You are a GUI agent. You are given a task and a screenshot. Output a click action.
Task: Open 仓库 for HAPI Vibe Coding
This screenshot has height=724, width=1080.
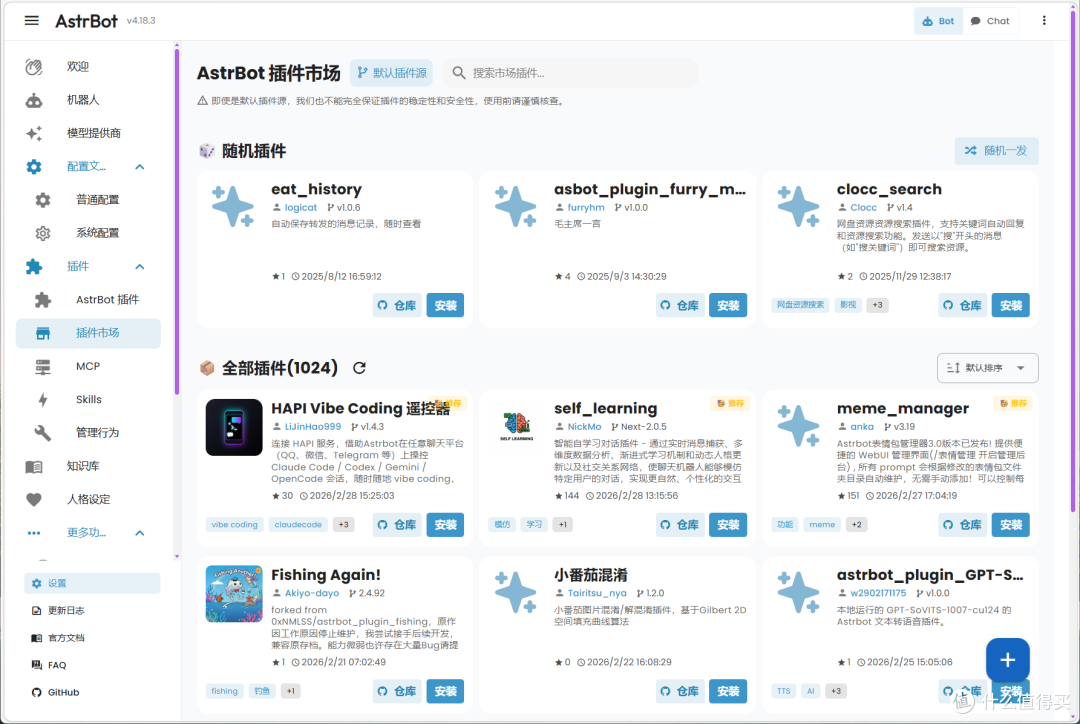[x=397, y=525]
